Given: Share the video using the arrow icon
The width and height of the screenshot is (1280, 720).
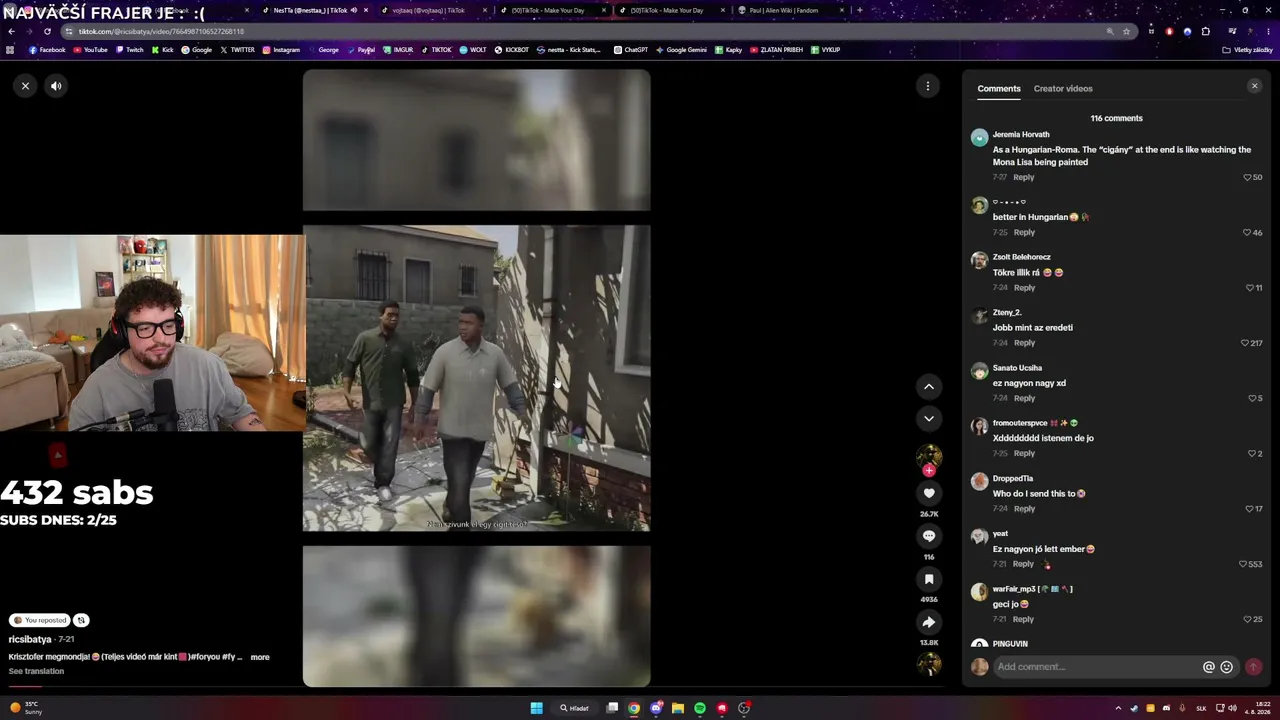Looking at the screenshot, I should click(x=929, y=622).
